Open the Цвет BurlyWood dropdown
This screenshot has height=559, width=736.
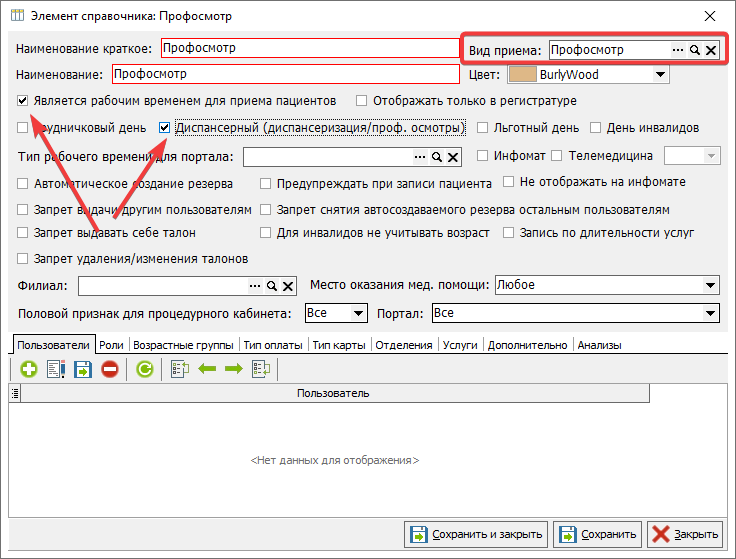pos(660,75)
